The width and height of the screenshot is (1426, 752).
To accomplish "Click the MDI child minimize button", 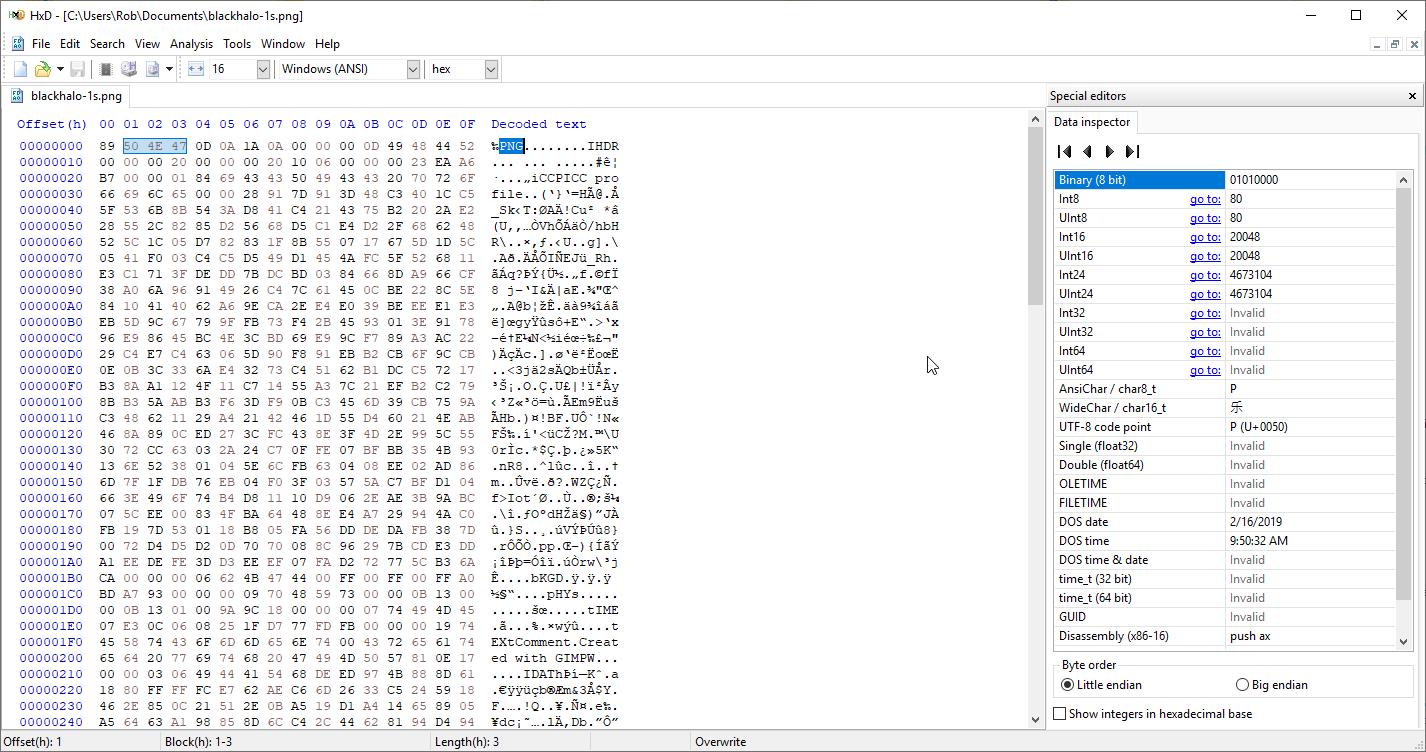I will point(1378,44).
